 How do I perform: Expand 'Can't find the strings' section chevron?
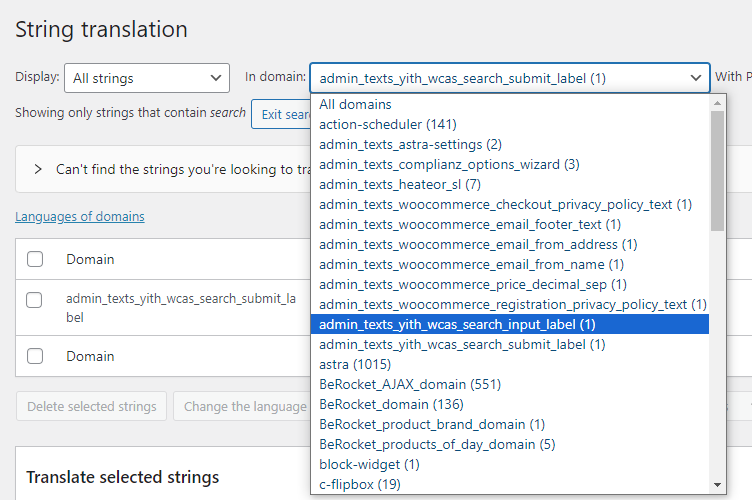pyautogui.click(x=38, y=169)
